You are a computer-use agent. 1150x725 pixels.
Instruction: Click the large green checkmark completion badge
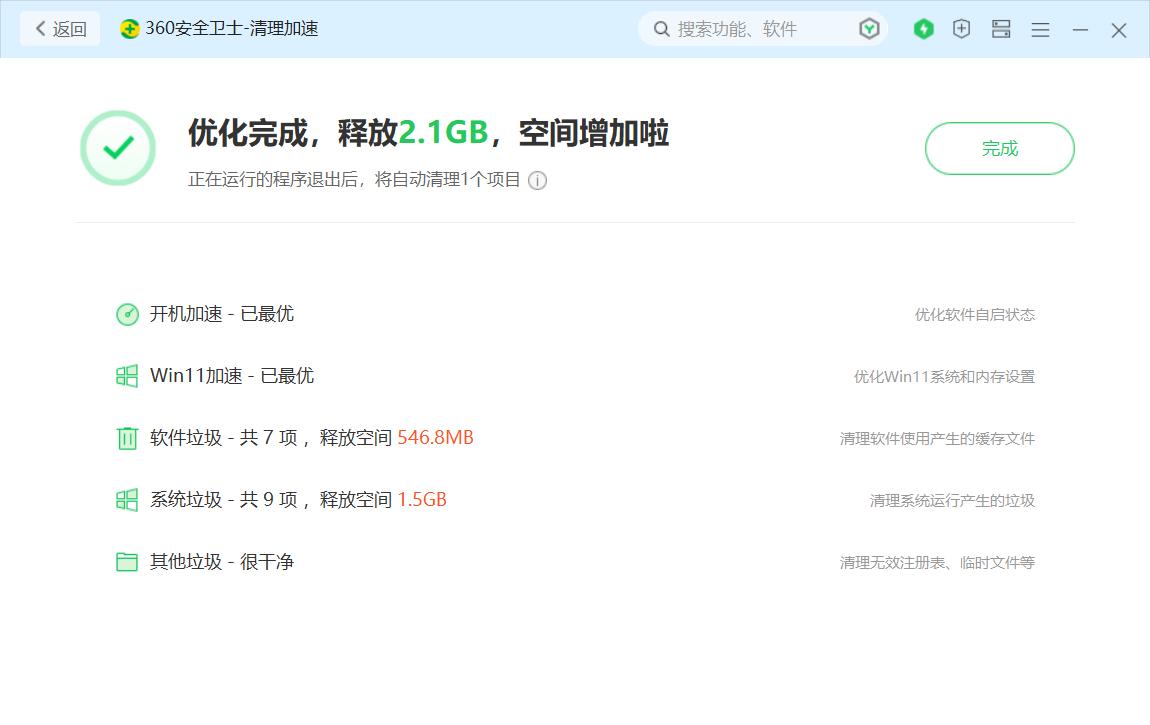[117, 147]
